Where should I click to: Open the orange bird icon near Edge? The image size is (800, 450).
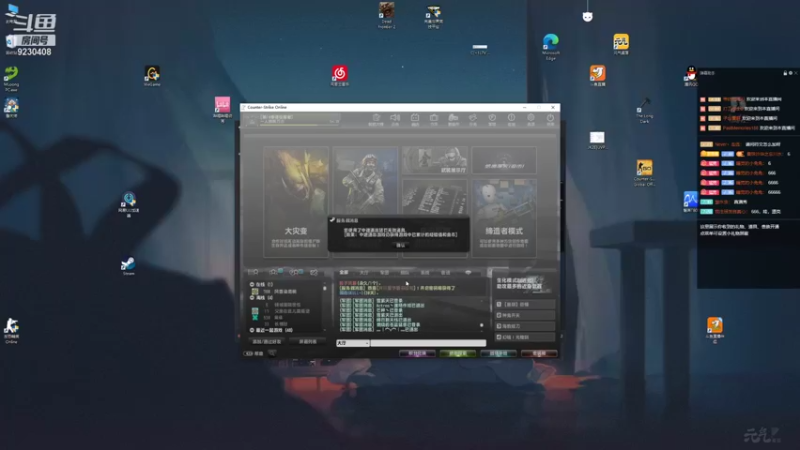point(597,73)
